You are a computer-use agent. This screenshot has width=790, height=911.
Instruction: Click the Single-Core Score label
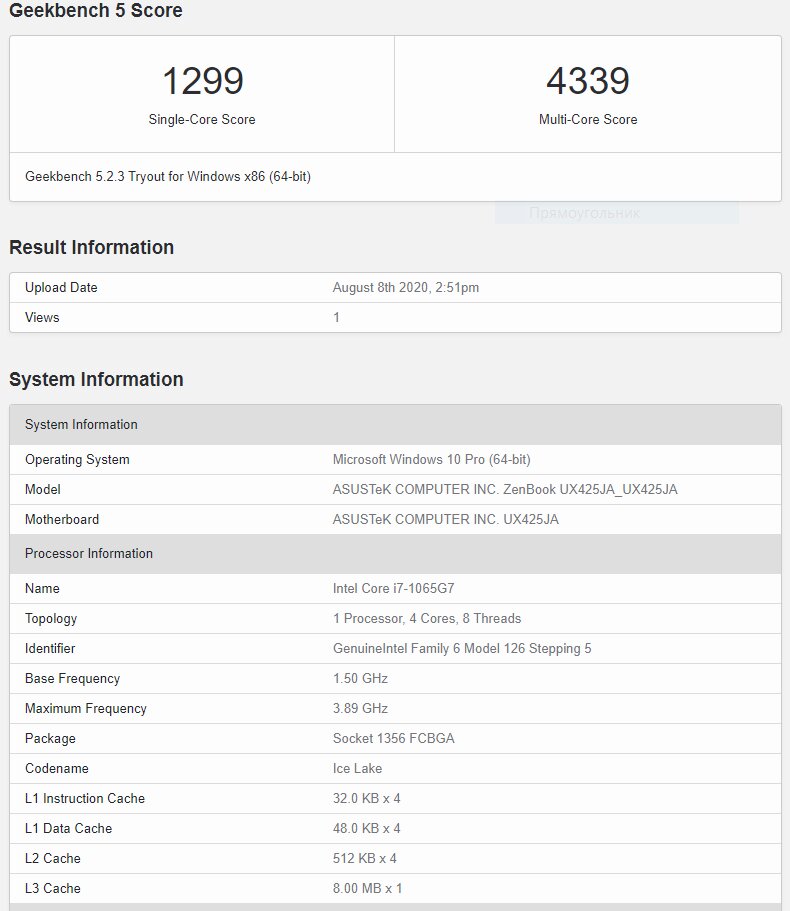202,119
